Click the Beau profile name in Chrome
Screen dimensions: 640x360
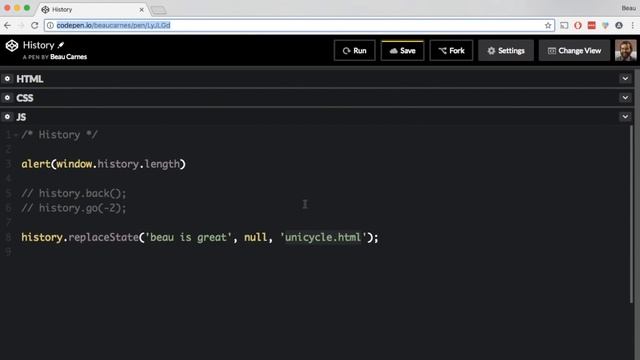pyautogui.click(x=629, y=8)
